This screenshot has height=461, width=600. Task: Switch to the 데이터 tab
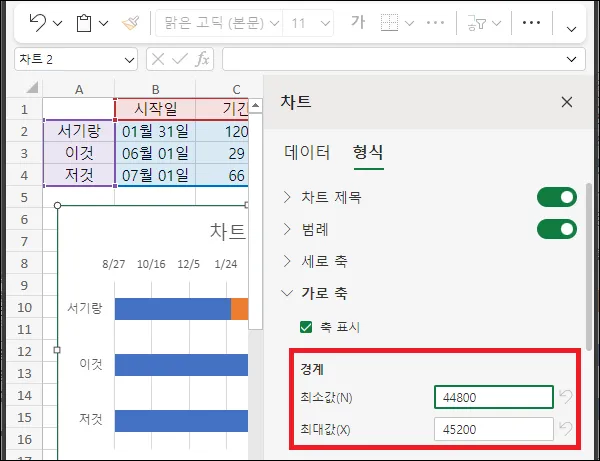point(307,152)
